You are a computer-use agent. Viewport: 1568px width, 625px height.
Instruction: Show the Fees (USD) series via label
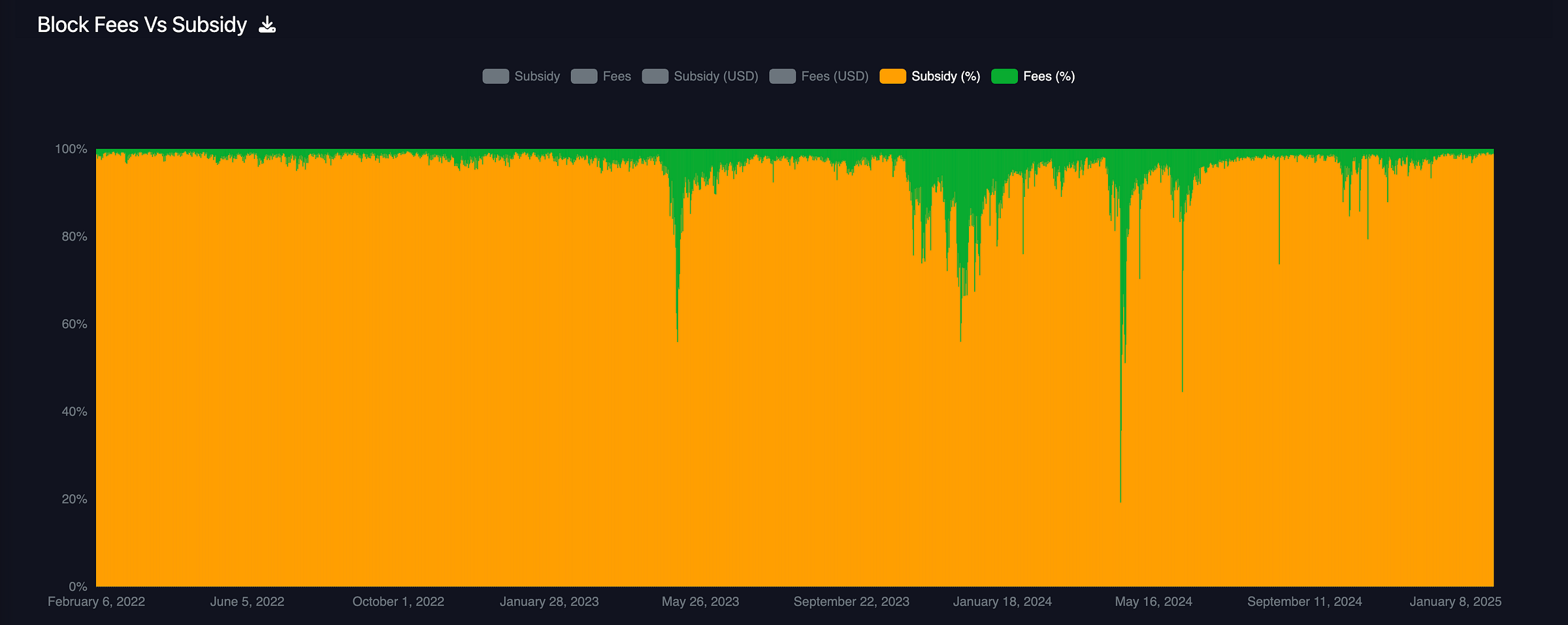click(835, 76)
